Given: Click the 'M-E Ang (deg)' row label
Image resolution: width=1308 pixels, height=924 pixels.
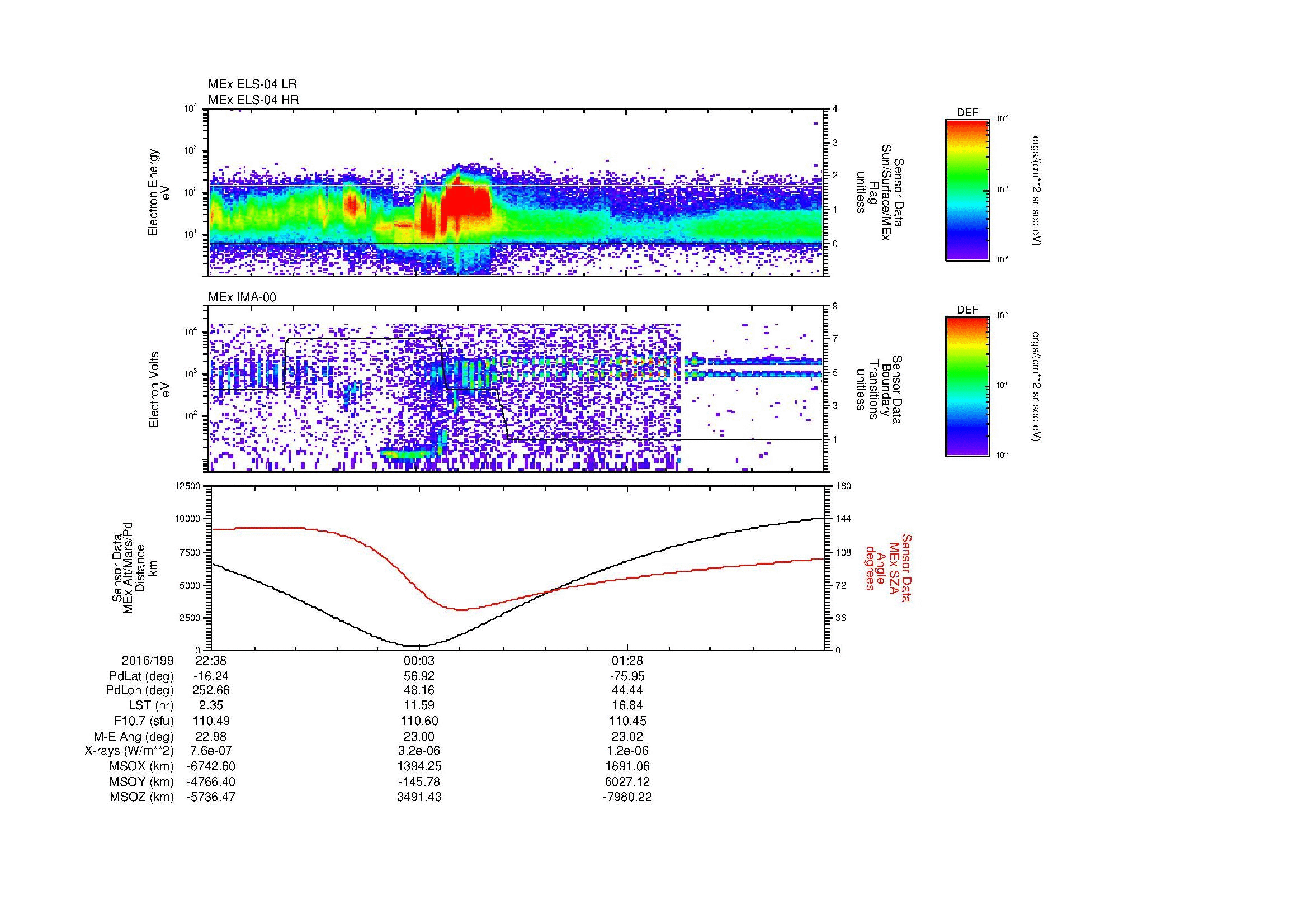Looking at the screenshot, I should (134, 736).
